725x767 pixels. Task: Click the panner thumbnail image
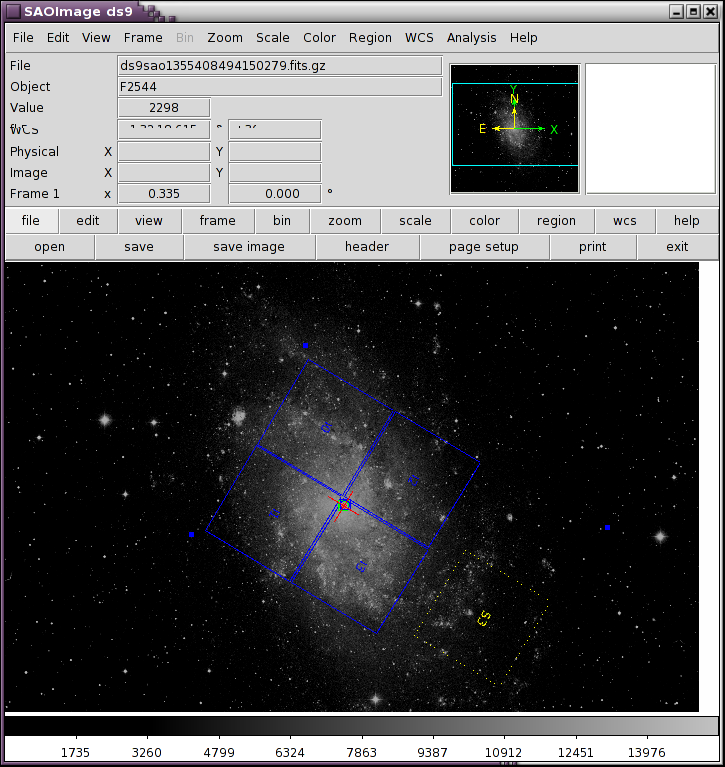(515, 129)
